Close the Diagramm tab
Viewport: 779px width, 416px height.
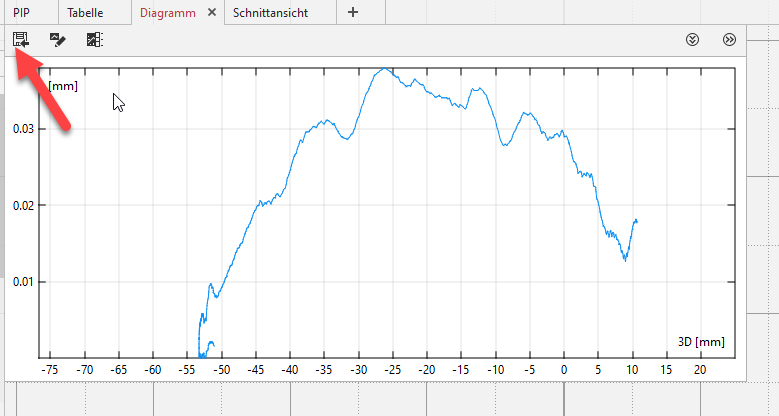211,13
